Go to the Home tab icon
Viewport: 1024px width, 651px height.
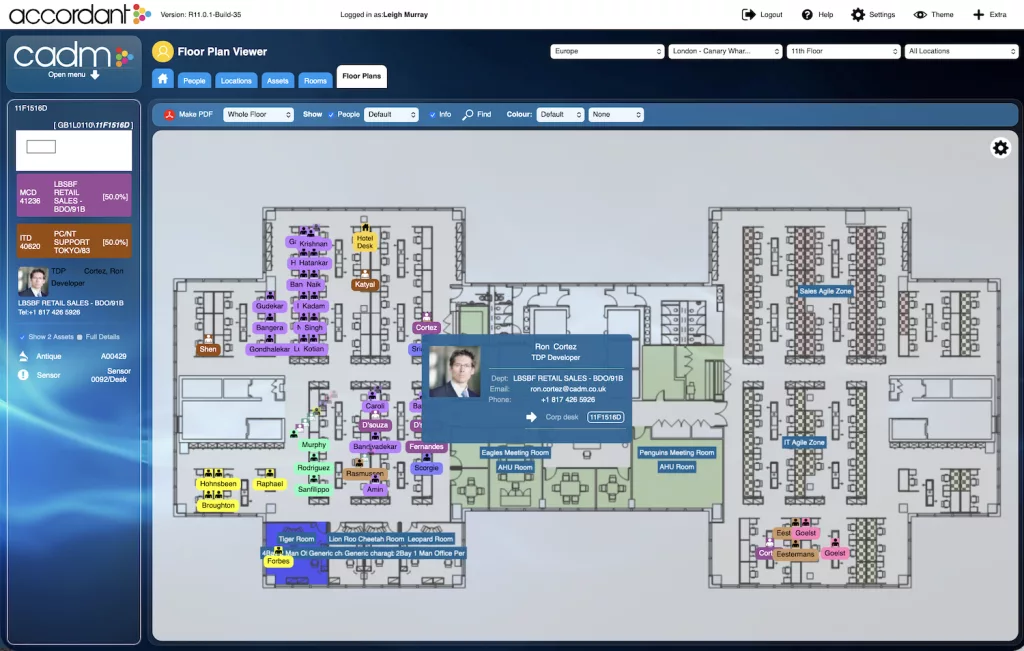coord(163,79)
